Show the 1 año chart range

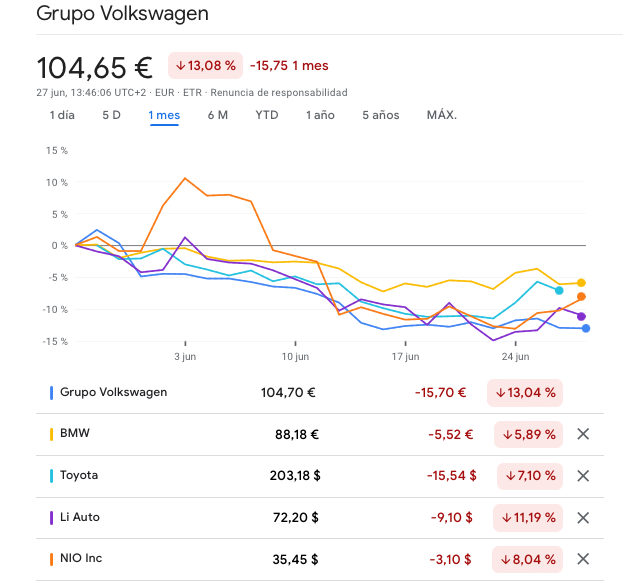[320, 115]
